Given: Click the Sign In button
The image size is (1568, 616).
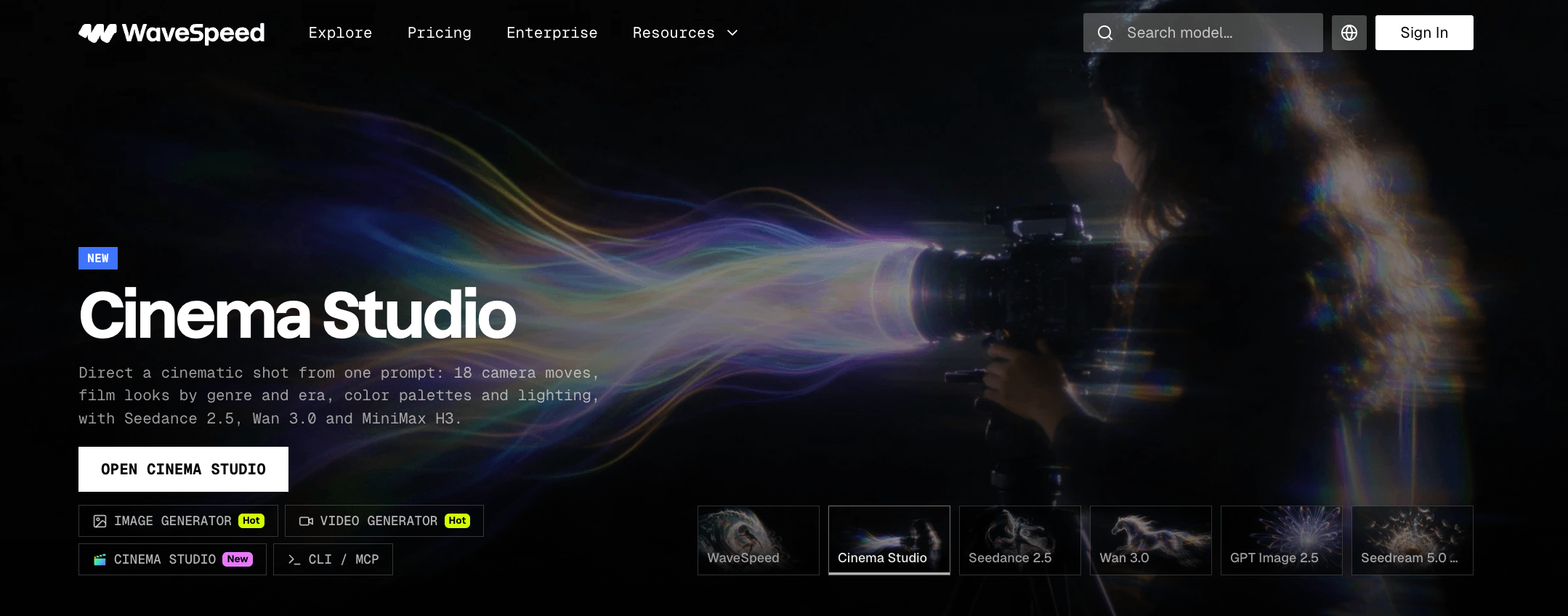Looking at the screenshot, I should tap(1424, 33).
